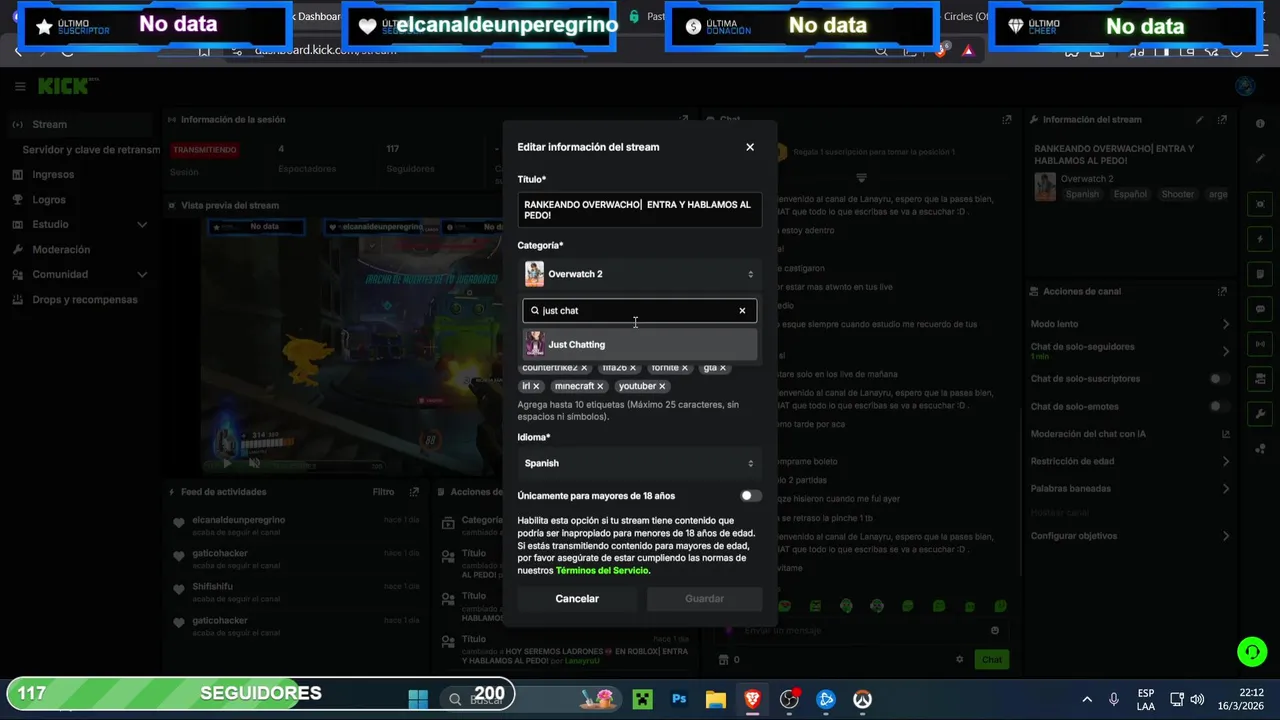Viewport: 1280px width, 720px height.
Task: Click the taskbar volume icon
Action: (x=1197, y=699)
